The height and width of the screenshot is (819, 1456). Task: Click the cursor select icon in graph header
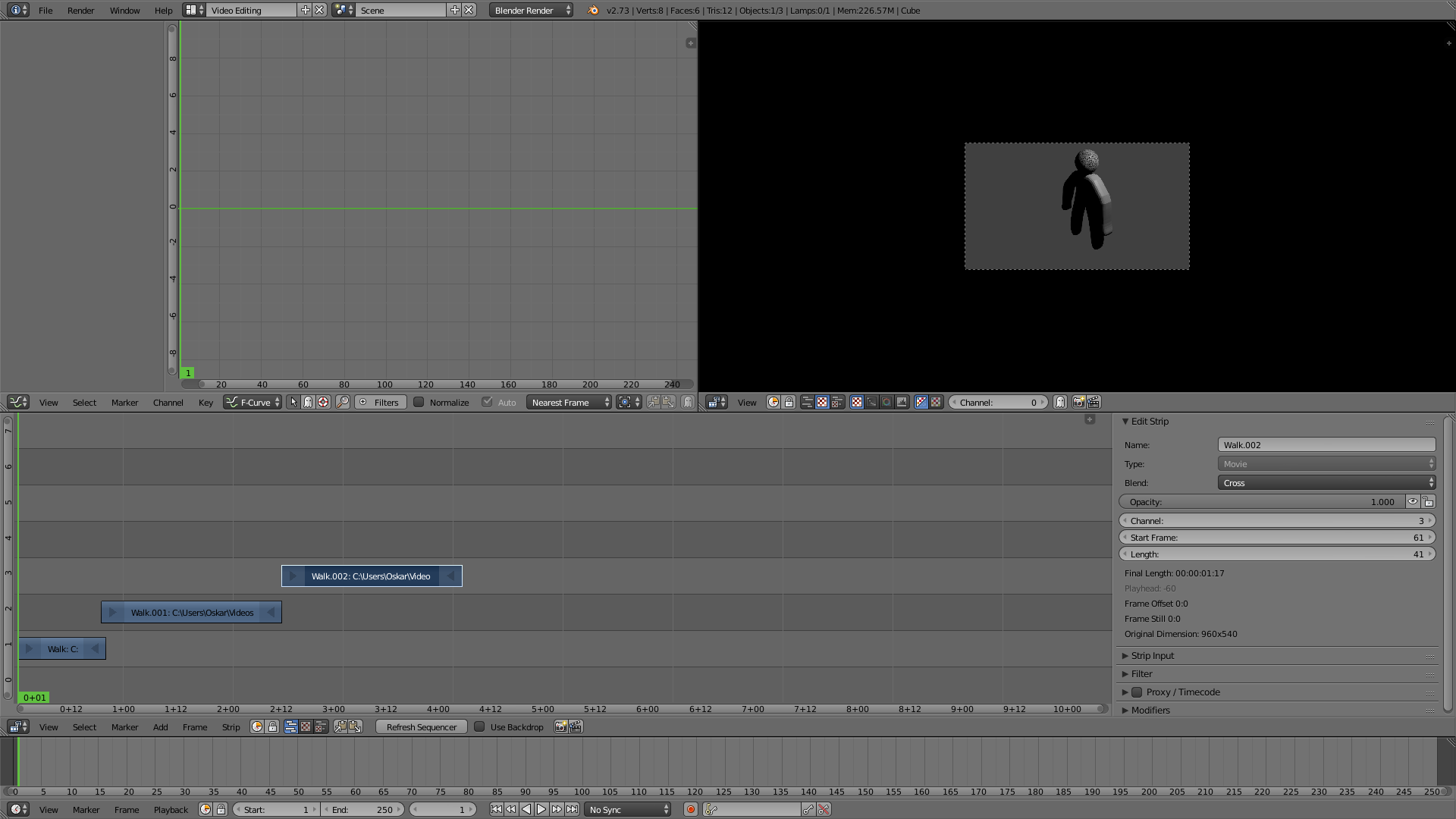click(x=293, y=402)
